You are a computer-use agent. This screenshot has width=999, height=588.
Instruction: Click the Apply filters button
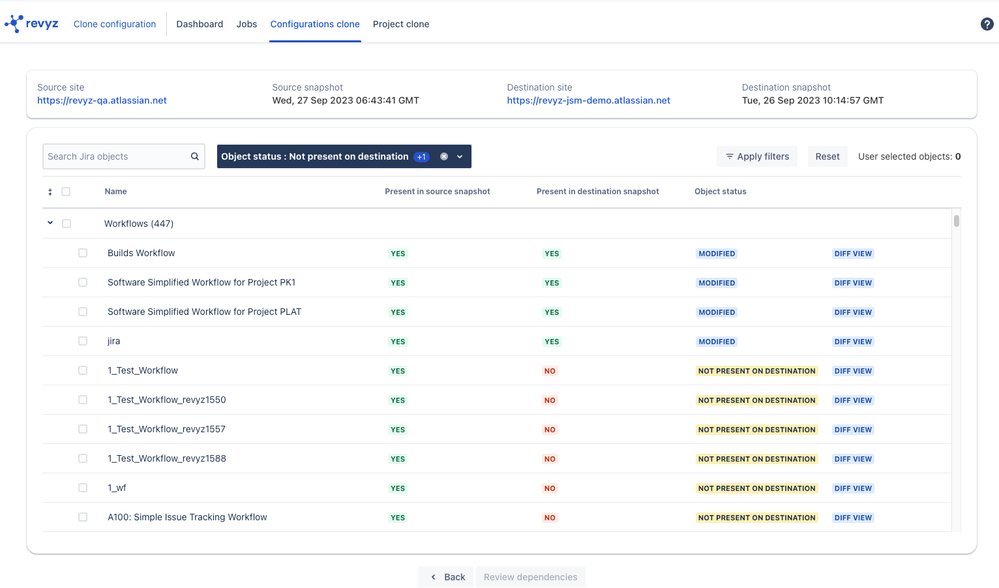(757, 157)
